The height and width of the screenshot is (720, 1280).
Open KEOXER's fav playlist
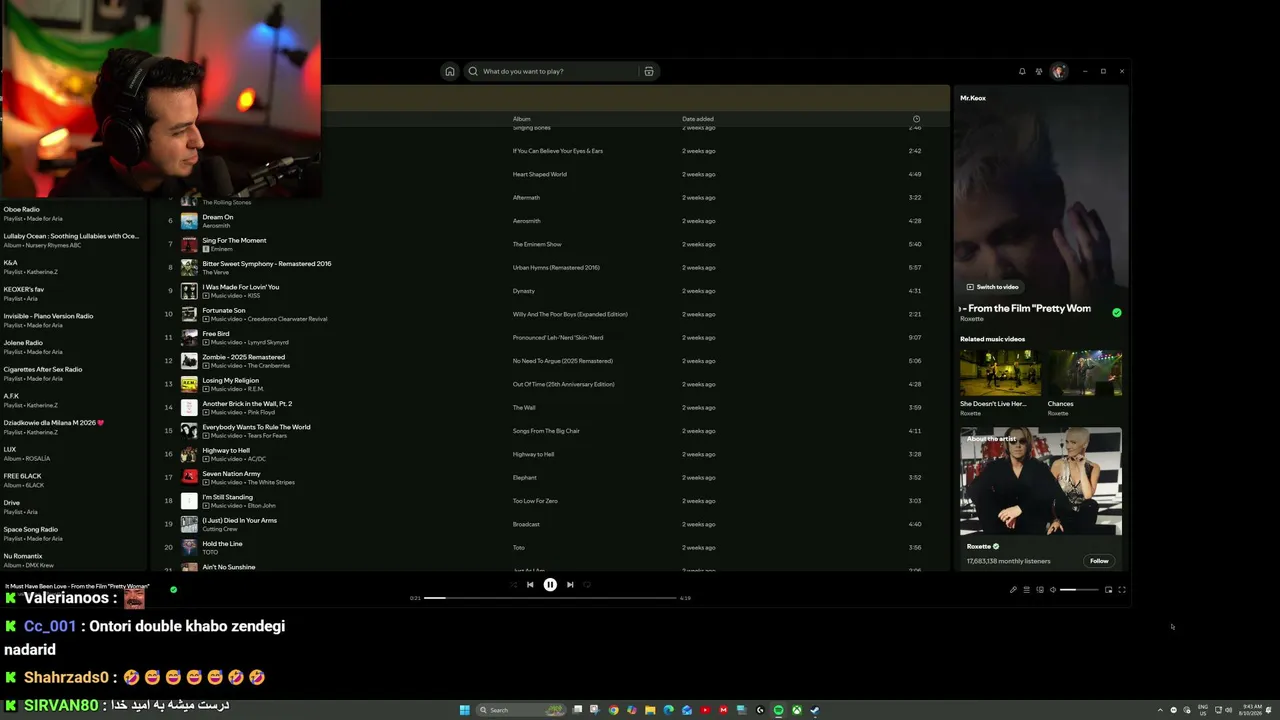click(x=73, y=293)
